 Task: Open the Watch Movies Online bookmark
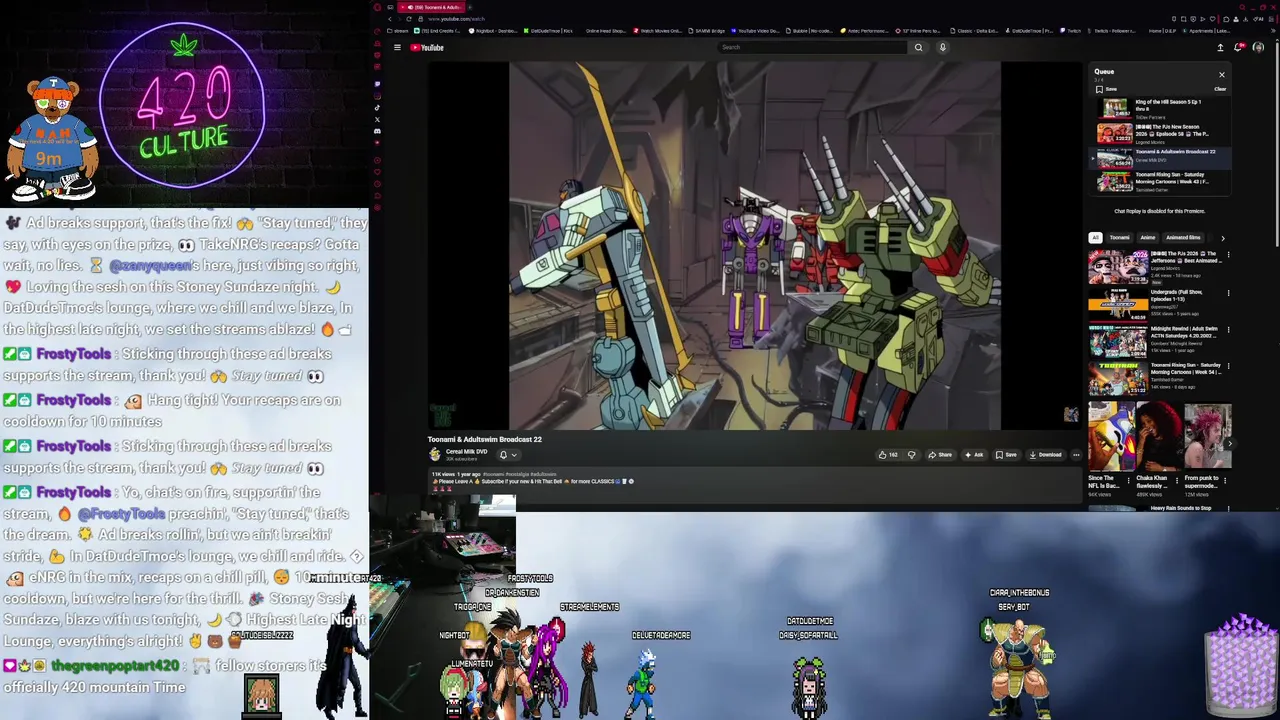pos(657,31)
